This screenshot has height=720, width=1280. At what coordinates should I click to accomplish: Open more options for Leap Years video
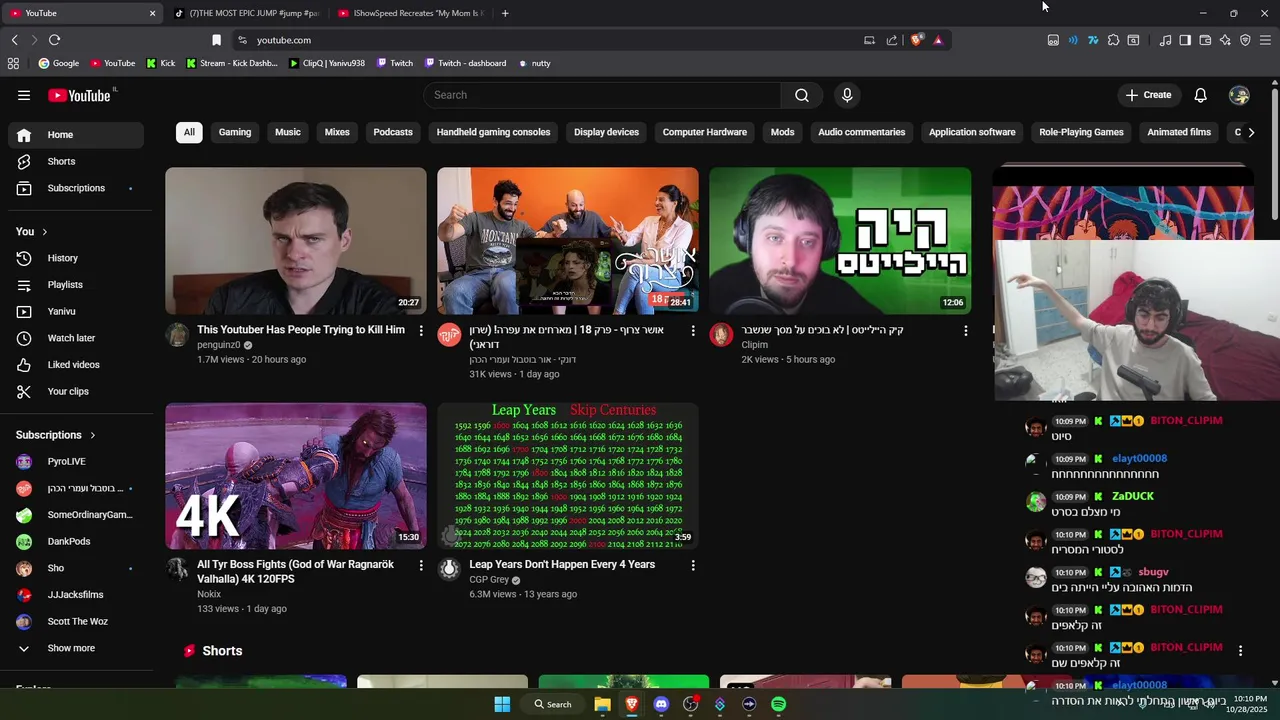(693, 565)
